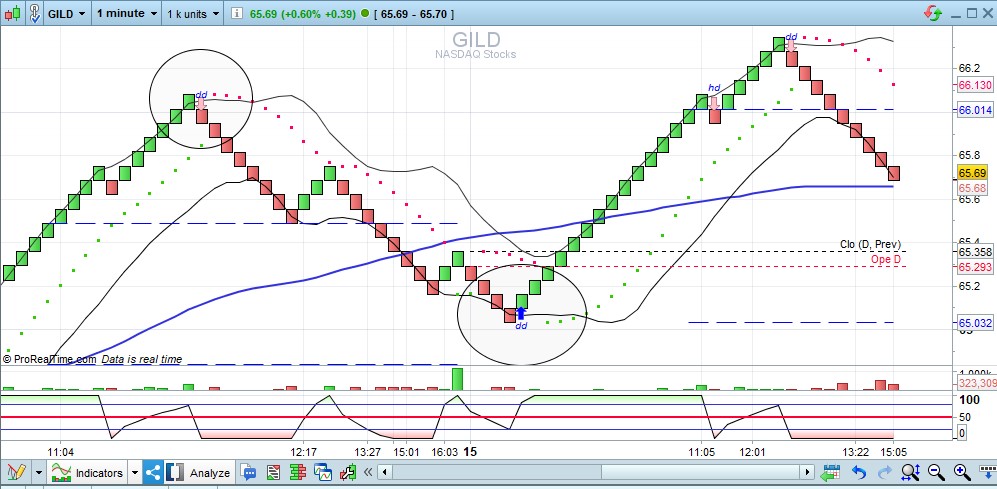The height and width of the screenshot is (489, 997).
Task: Open the chart windows icon
Action: point(323,472)
